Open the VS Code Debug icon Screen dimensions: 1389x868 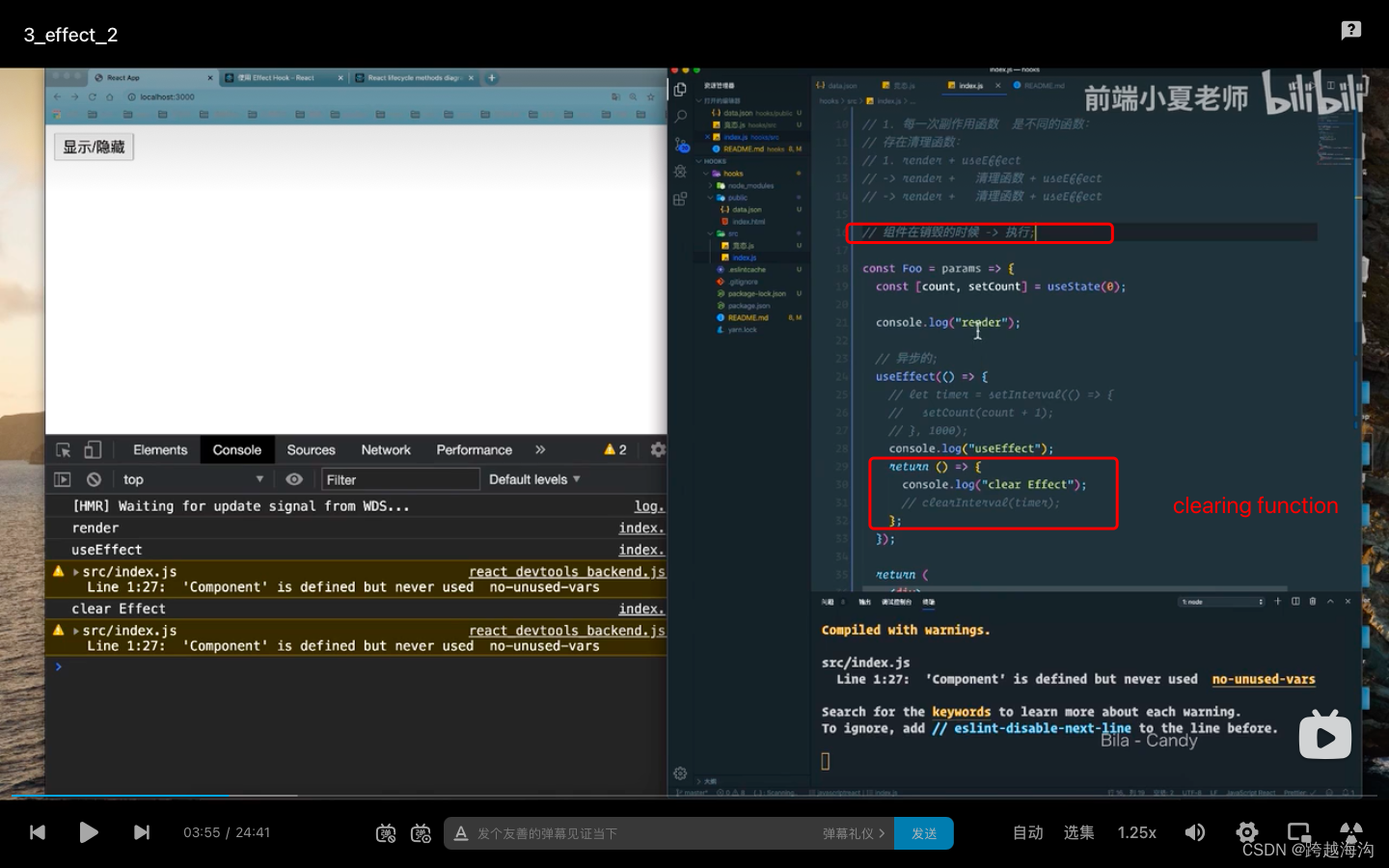tap(680, 171)
